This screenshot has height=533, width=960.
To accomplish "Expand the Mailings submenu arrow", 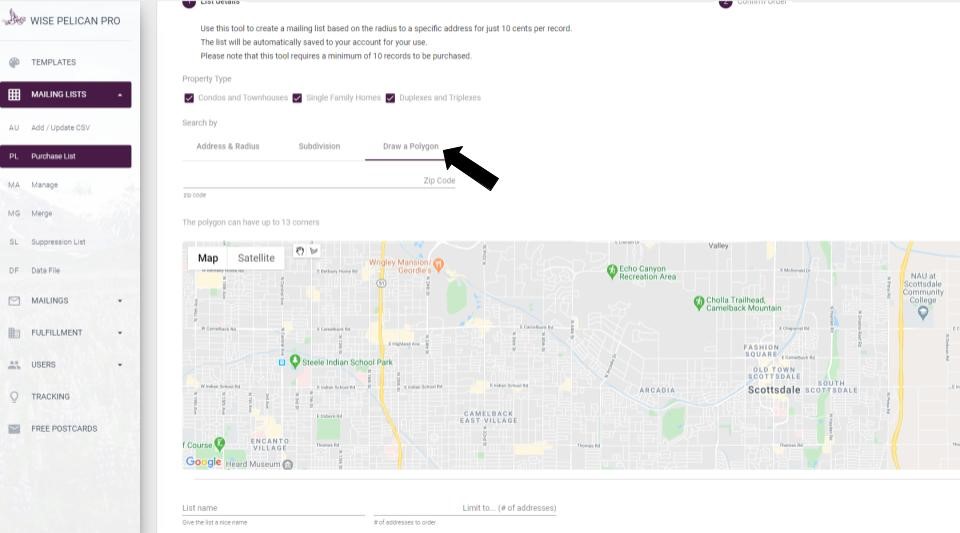I will point(120,301).
